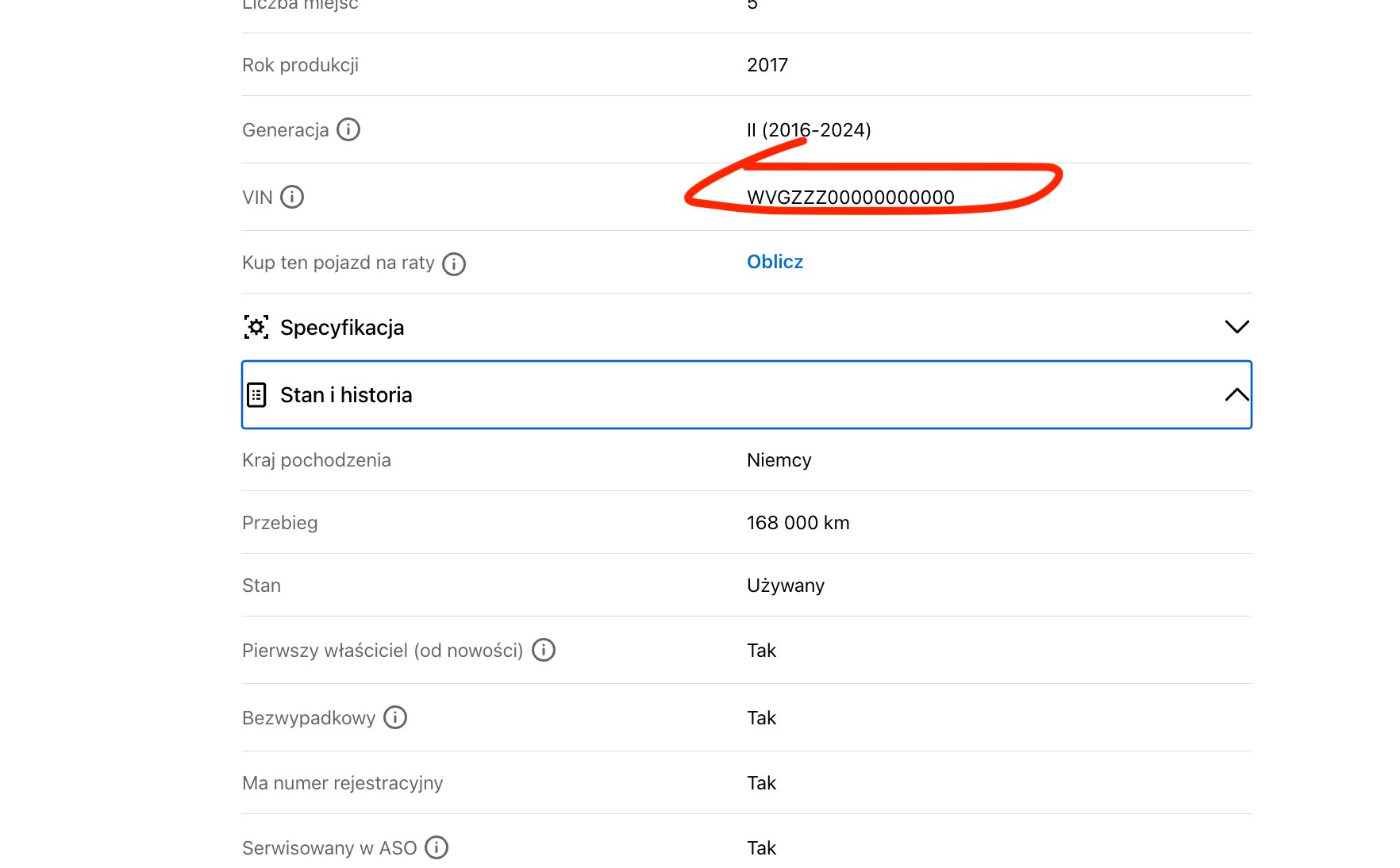Expand the Specyfikacja section chevron
The height and width of the screenshot is (868, 1400).
click(1237, 327)
